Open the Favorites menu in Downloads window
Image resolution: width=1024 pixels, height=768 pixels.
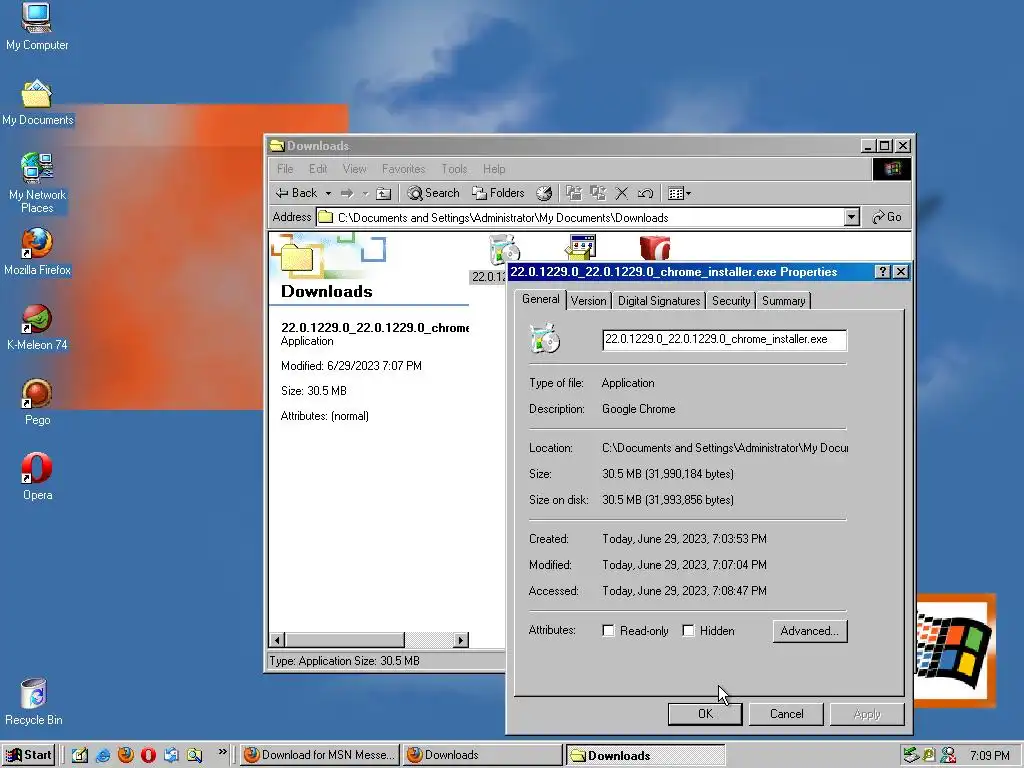[x=404, y=169]
